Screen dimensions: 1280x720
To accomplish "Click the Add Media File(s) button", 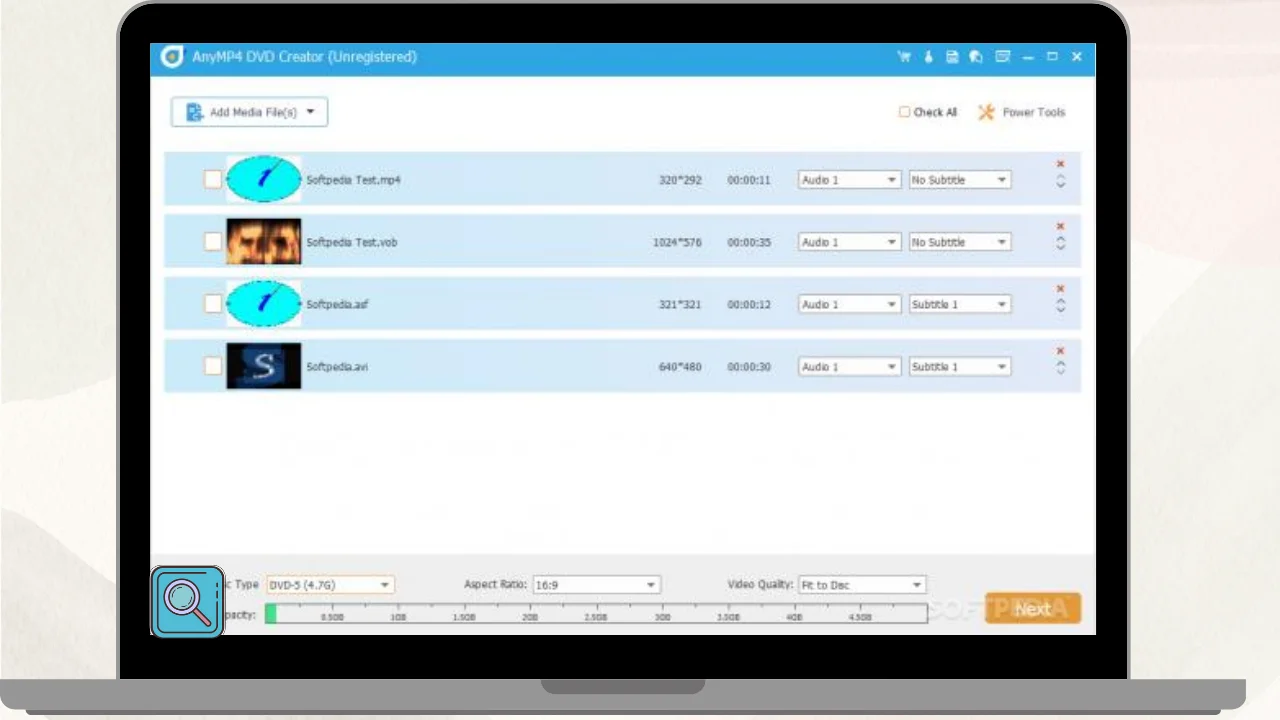I will click(x=249, y=112).
